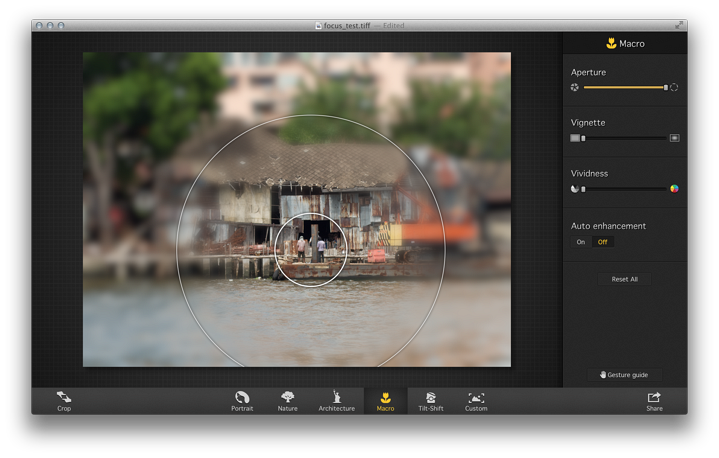
Task: Click the Edited status in title bar
Action: pos(393,26)
